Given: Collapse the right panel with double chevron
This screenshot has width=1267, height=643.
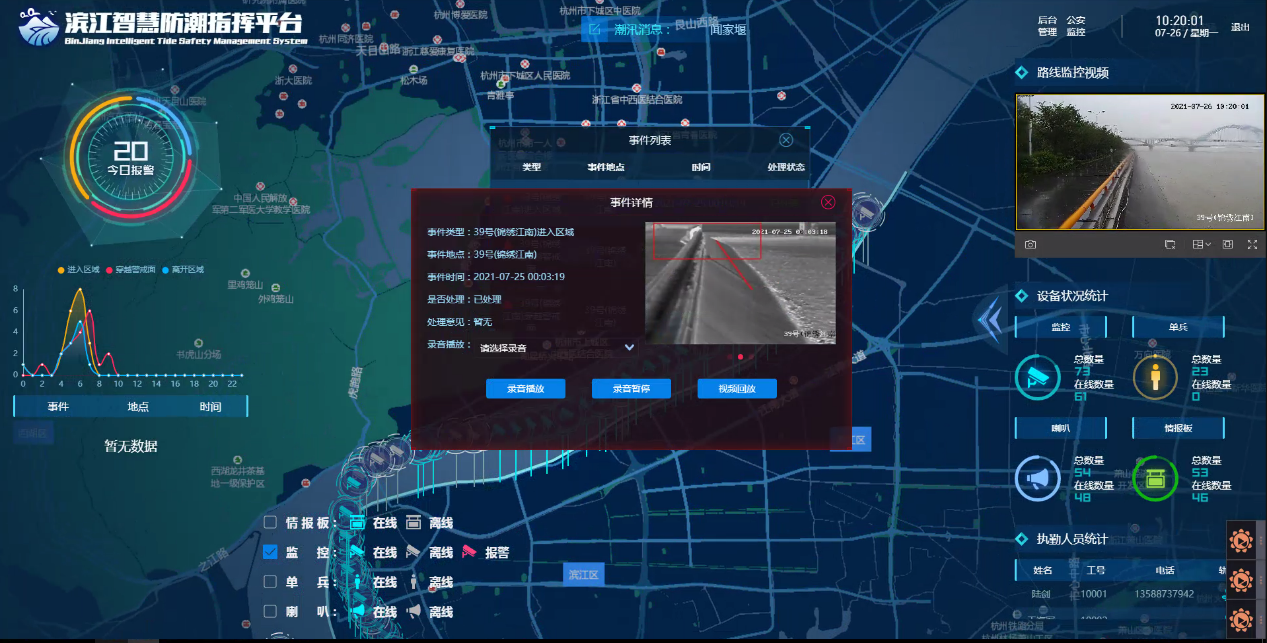Looking at the screenshot, I should [x=989, y=318].
